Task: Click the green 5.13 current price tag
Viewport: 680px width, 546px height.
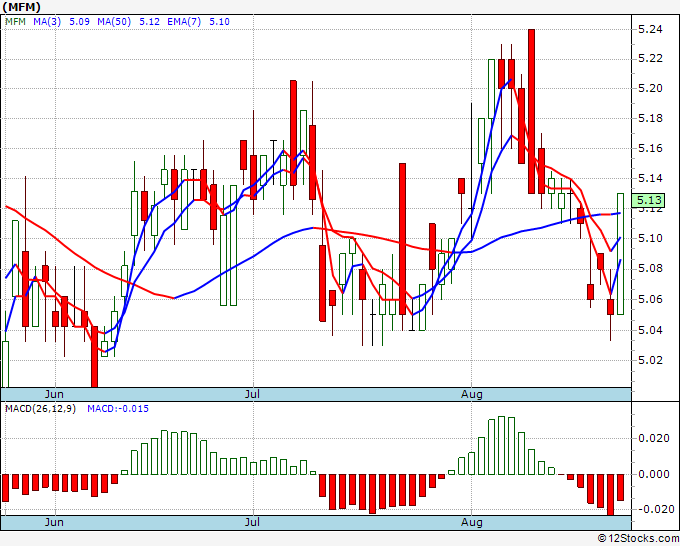Action: coord(648,200)
